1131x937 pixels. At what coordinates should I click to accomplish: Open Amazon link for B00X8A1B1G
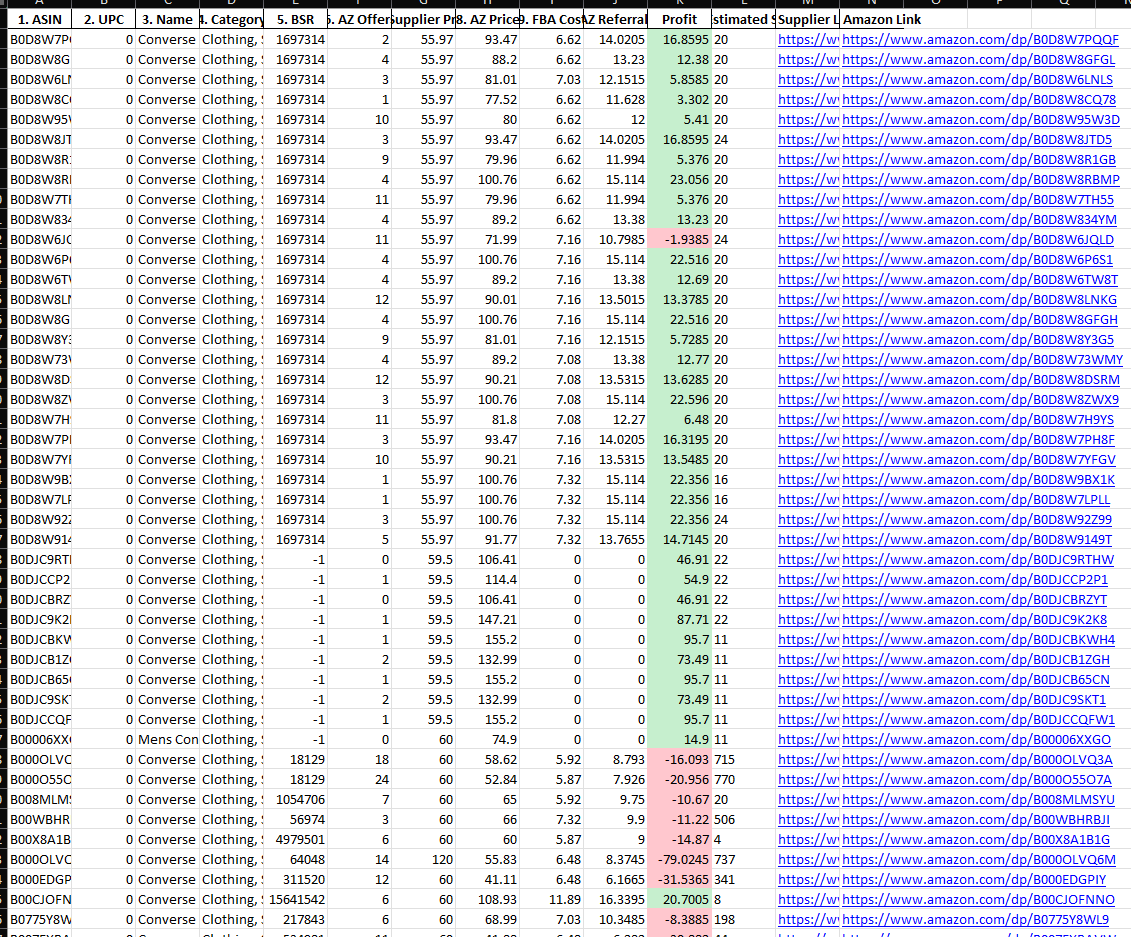[976, 840]
